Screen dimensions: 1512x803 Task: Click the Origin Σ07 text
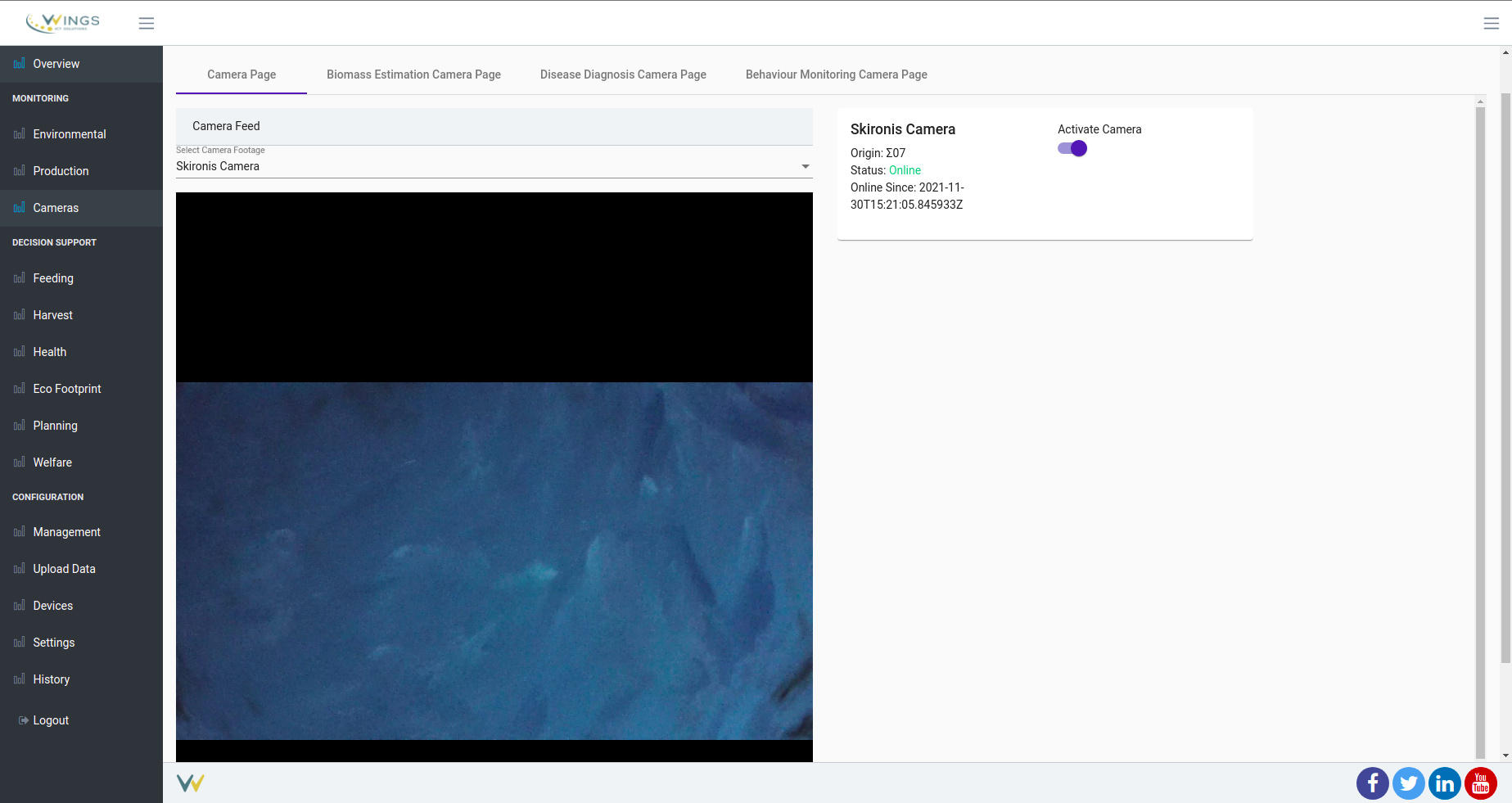[x=878, y=153]
